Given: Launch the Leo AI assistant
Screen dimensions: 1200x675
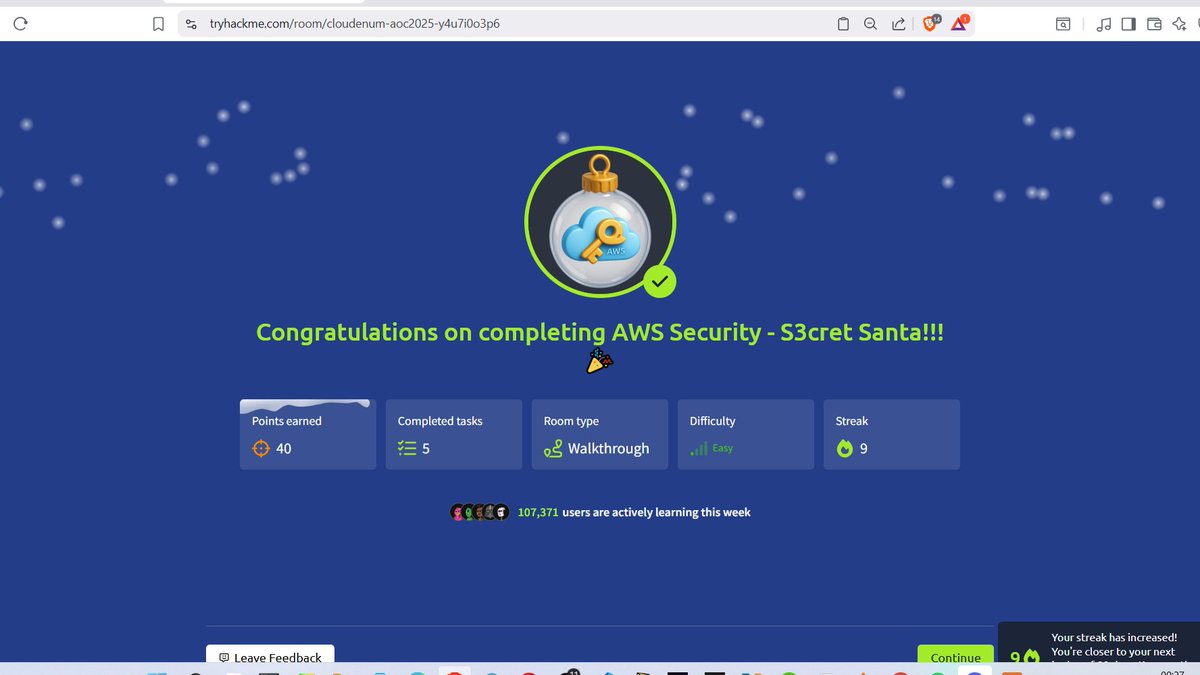Looking at the screenshot, I should tap(1180, 23).
